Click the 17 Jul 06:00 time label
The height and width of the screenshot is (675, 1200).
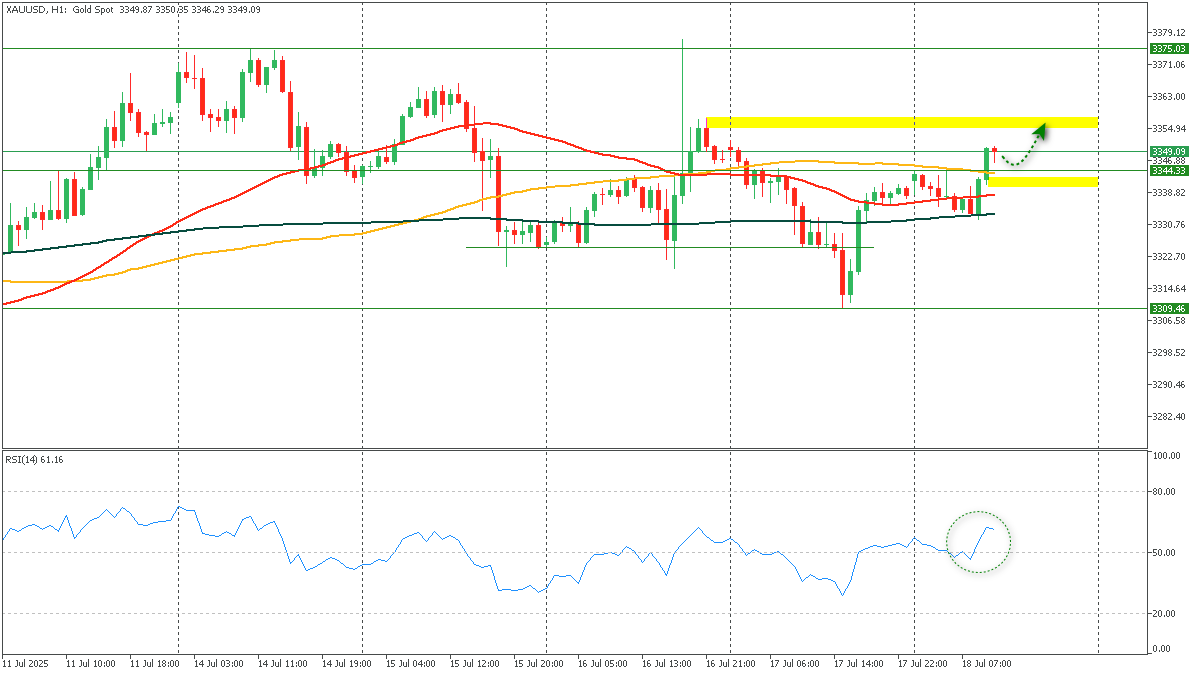(x=795, y=663)
